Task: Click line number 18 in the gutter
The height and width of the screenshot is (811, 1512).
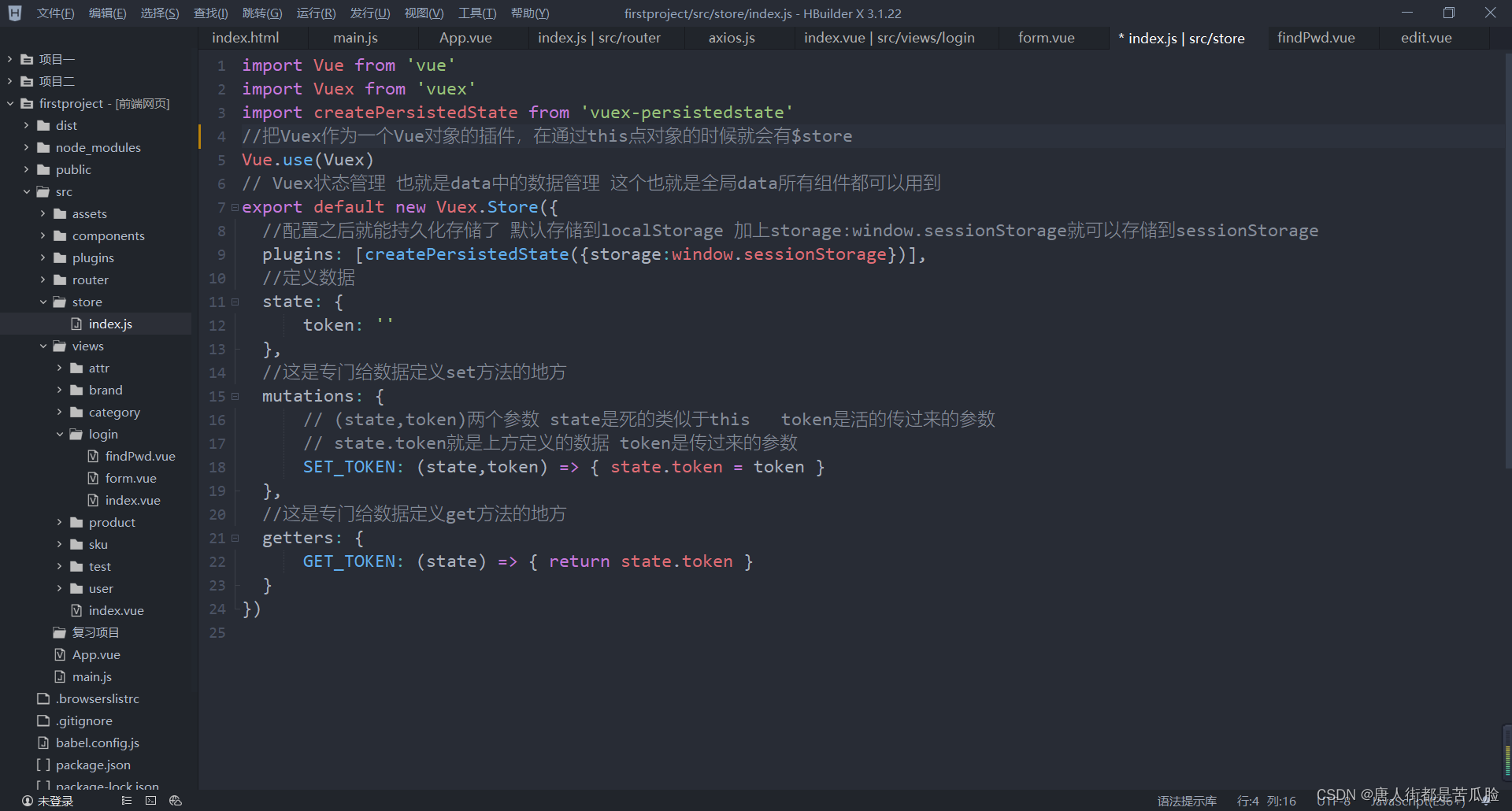Action: (217, 467)
